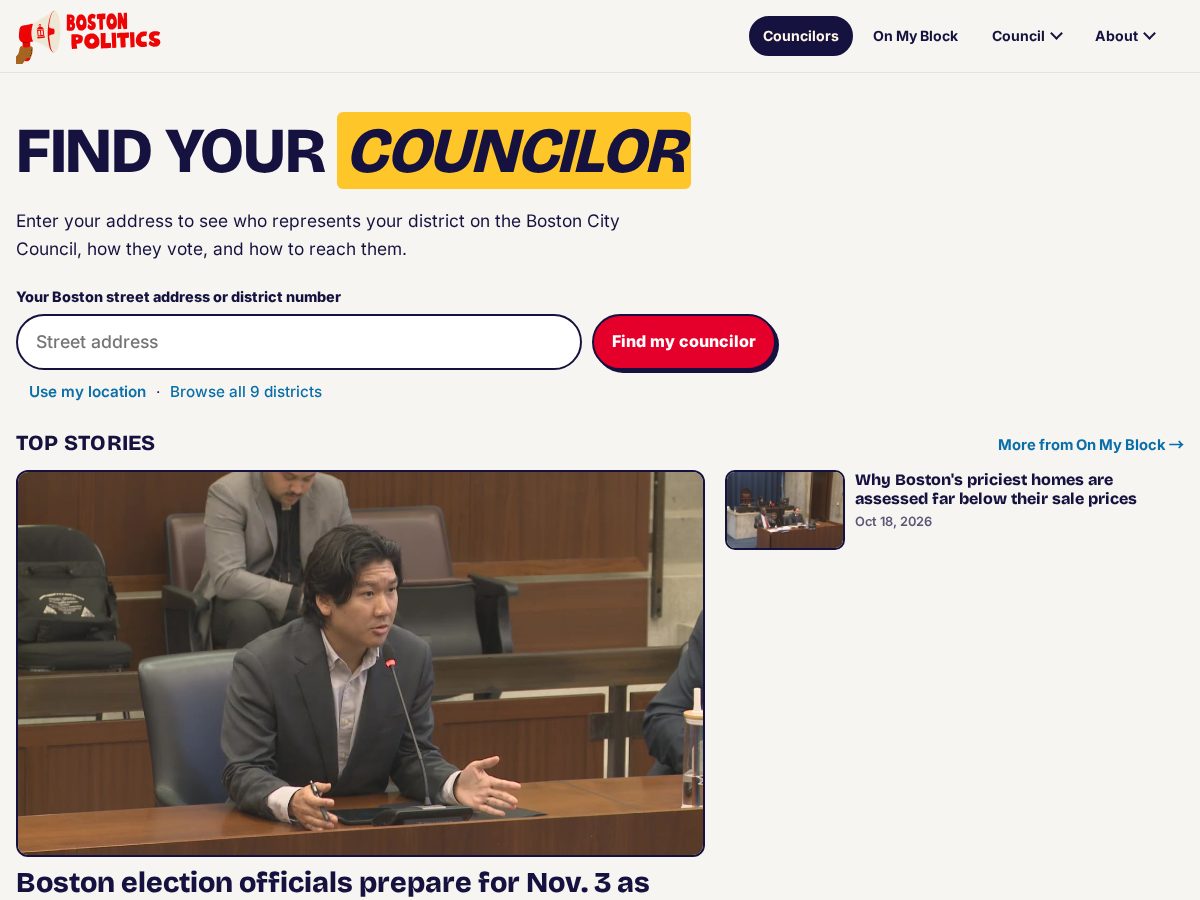Click the 'Your Boston street address' label
Viewport: 1200px width, 900px height.
coord(178,297)
